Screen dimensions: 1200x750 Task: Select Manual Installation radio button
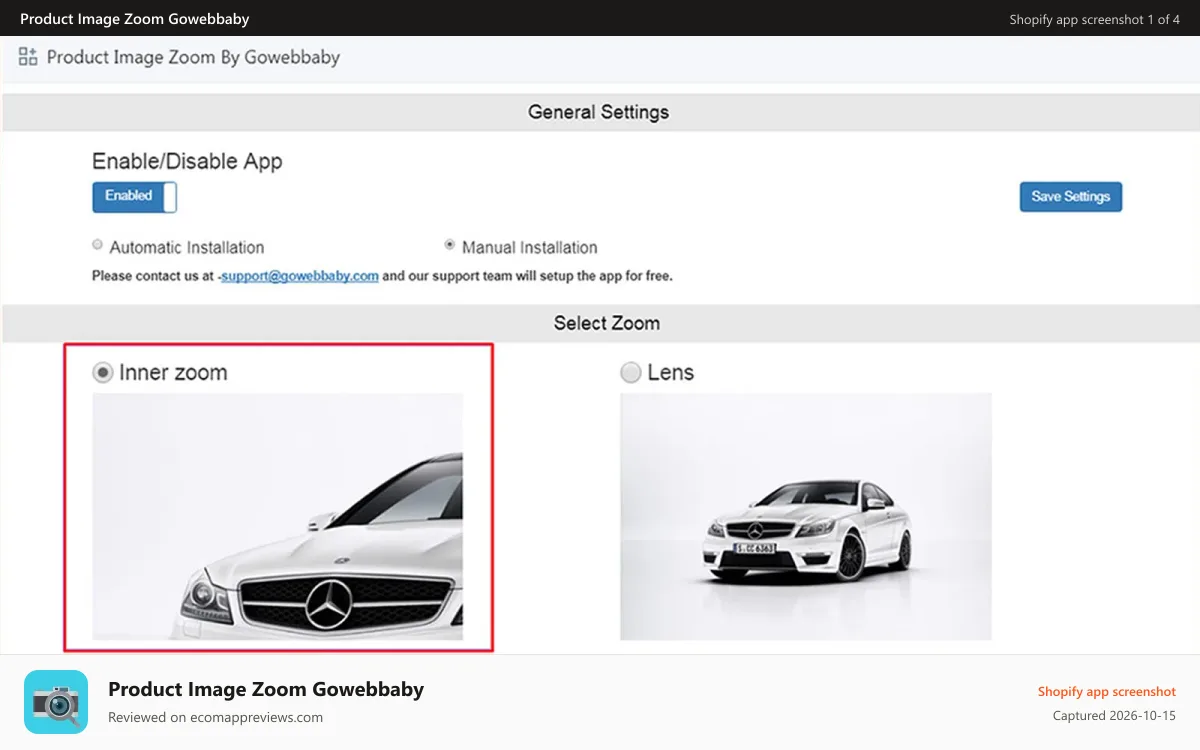[x=450, y=245]
